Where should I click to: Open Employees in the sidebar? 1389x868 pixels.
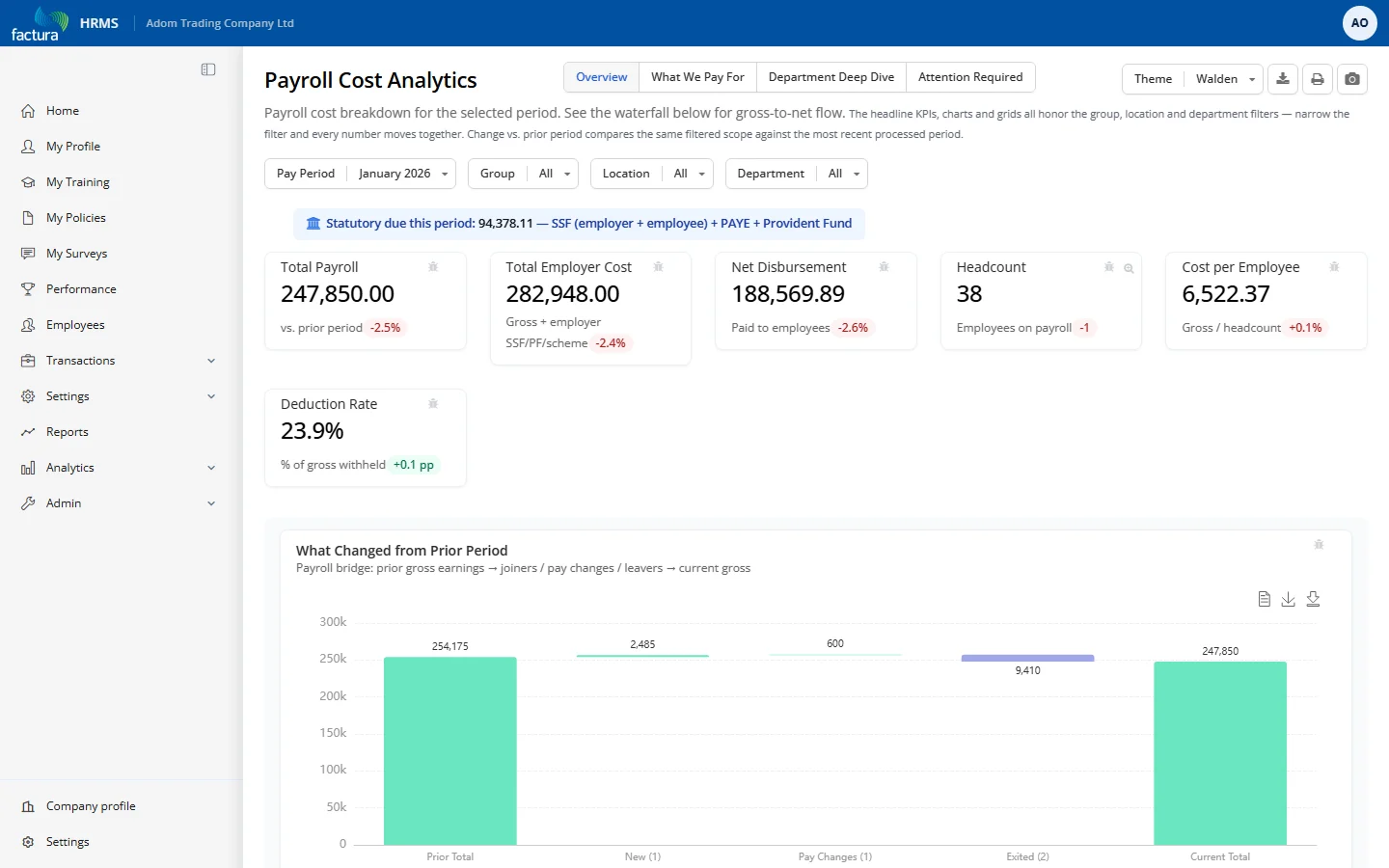[x=118, y=325]
